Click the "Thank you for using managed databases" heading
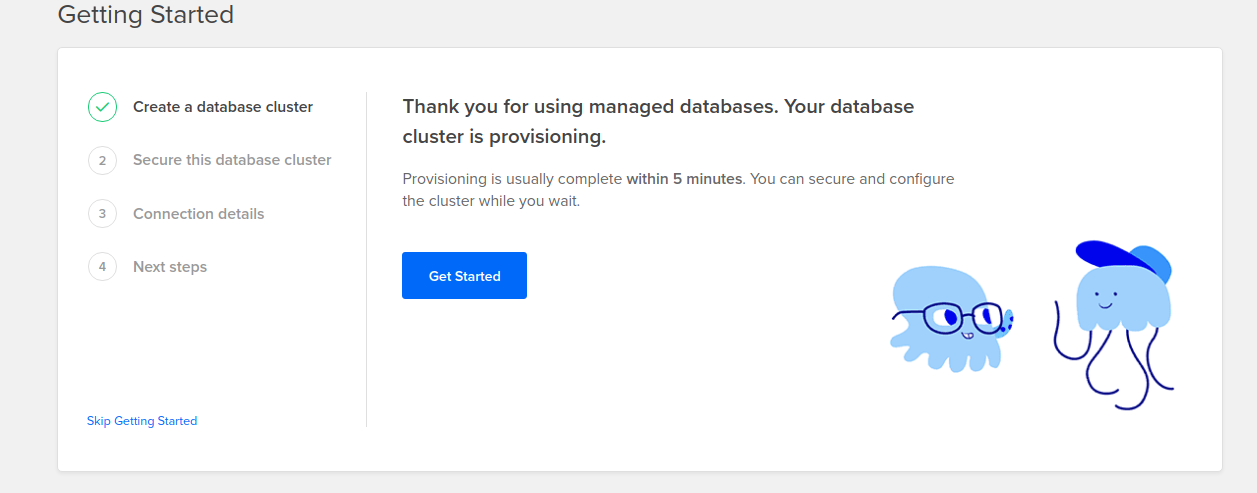The height and width of the screenshot is (493, 1257). (x=657, y=106)
